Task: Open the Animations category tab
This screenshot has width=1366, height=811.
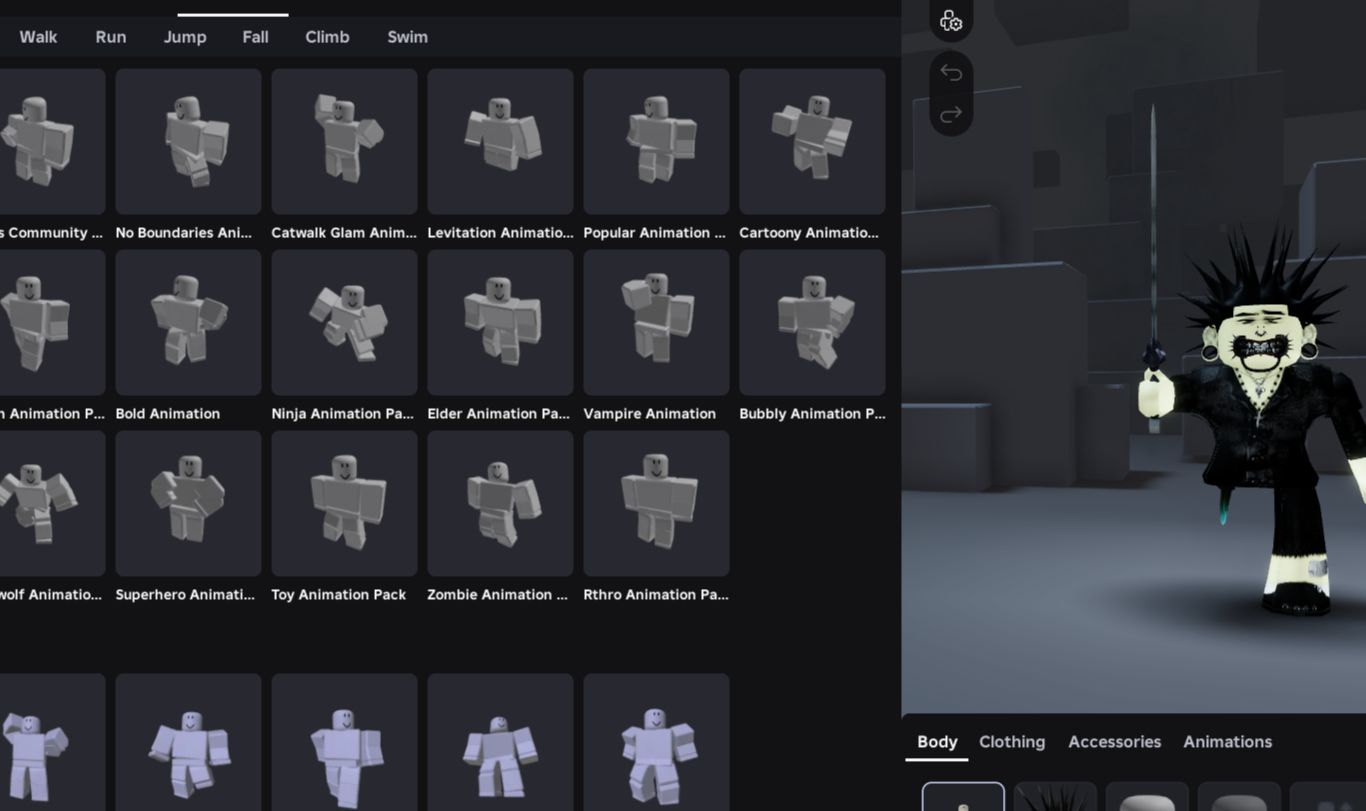Action: coord(1227,742)
